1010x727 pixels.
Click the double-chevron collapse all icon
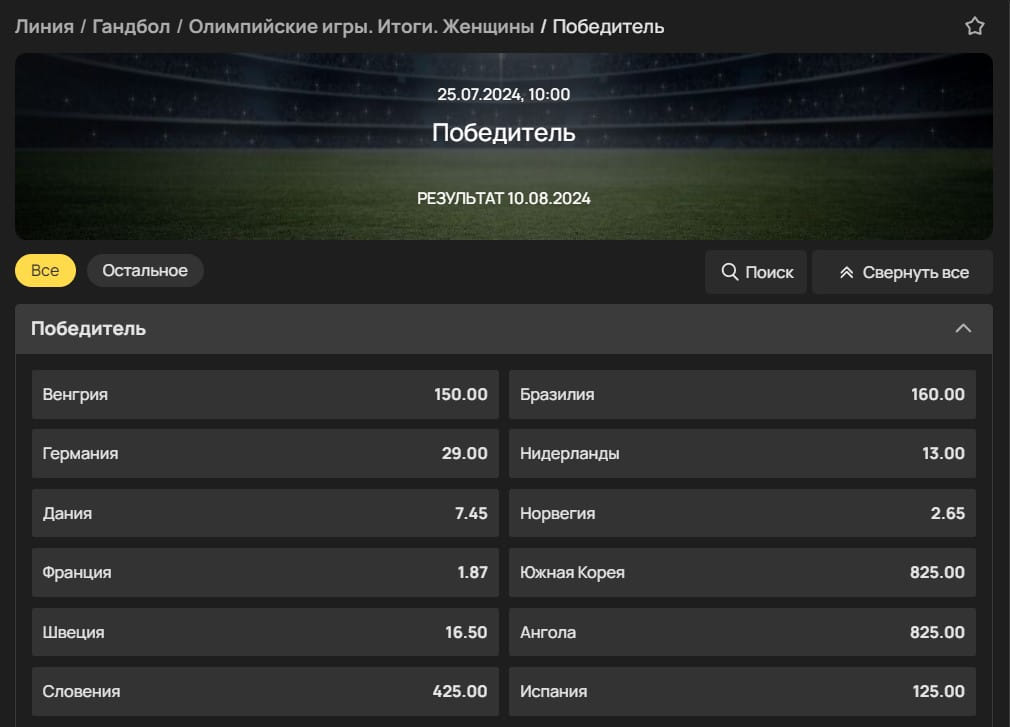coord(846,272)
